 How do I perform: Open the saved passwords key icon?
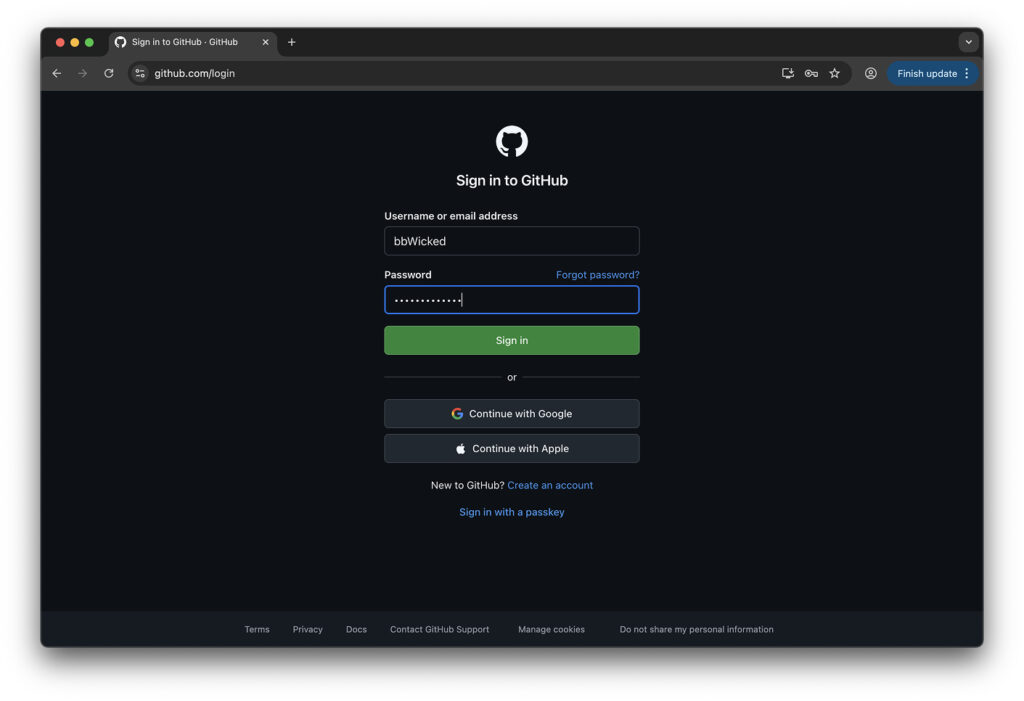click(x=811, y=73)
